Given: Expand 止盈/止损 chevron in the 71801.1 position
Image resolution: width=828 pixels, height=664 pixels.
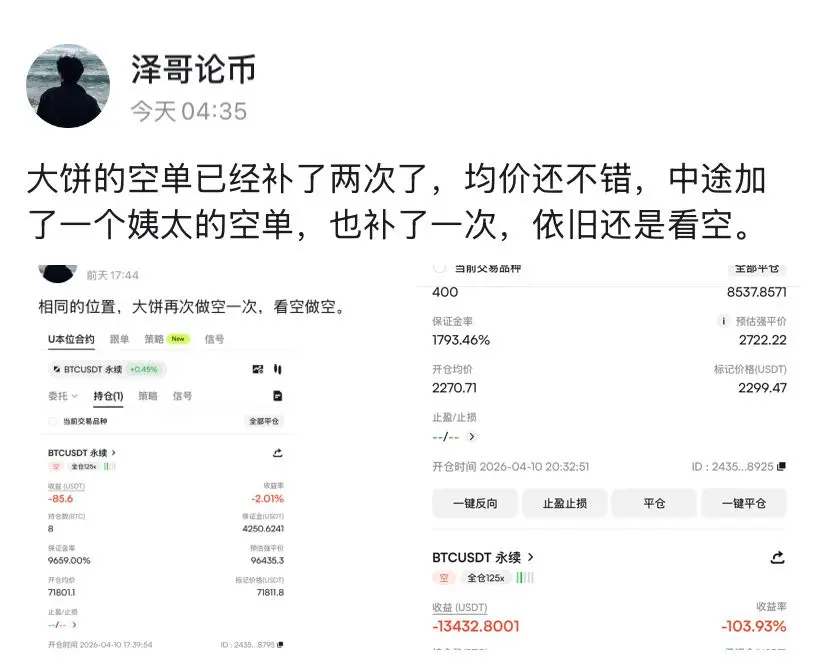Looking at the screenshot, I should pos(74,624).
